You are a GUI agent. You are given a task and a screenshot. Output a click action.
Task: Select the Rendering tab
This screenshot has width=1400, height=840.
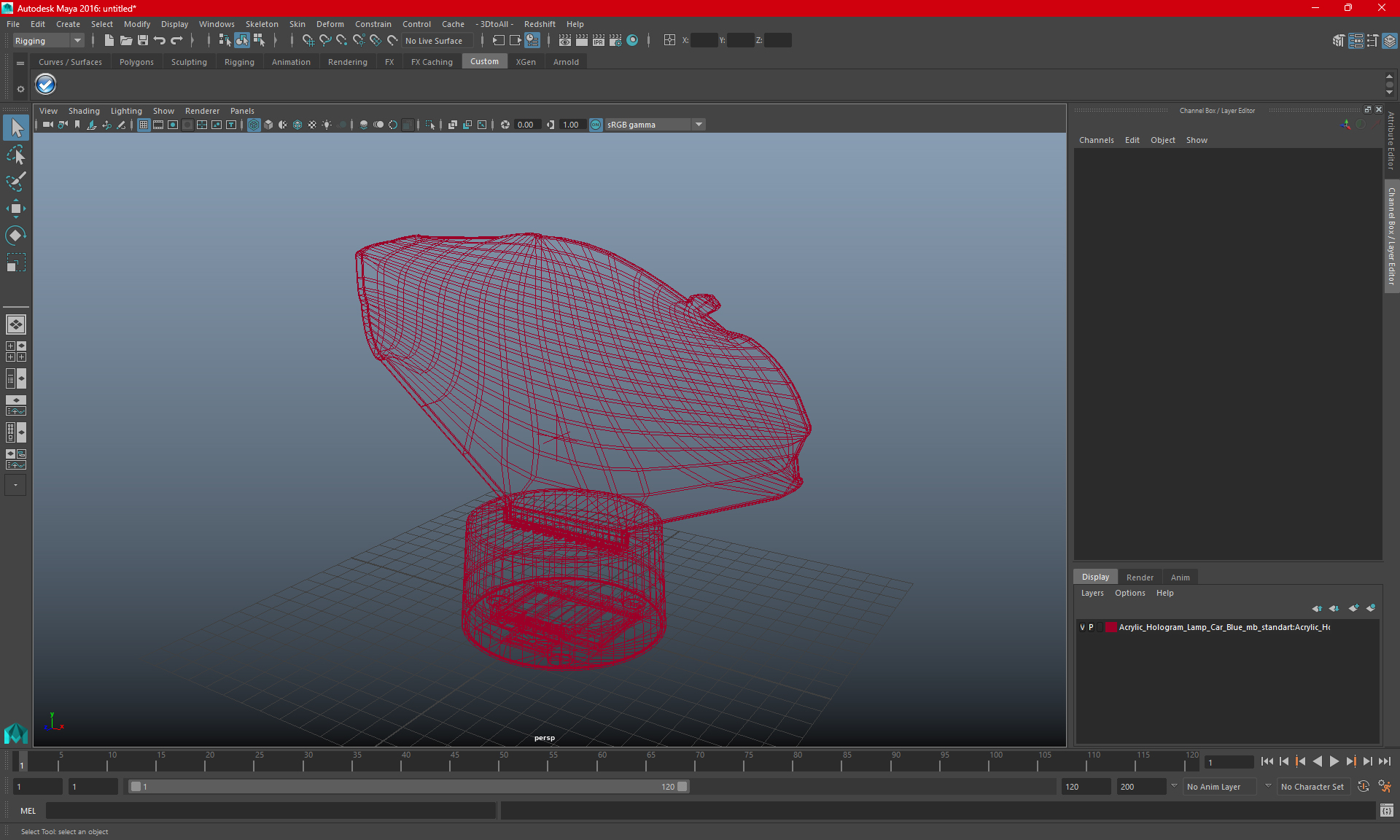click(x=347, y=62)
